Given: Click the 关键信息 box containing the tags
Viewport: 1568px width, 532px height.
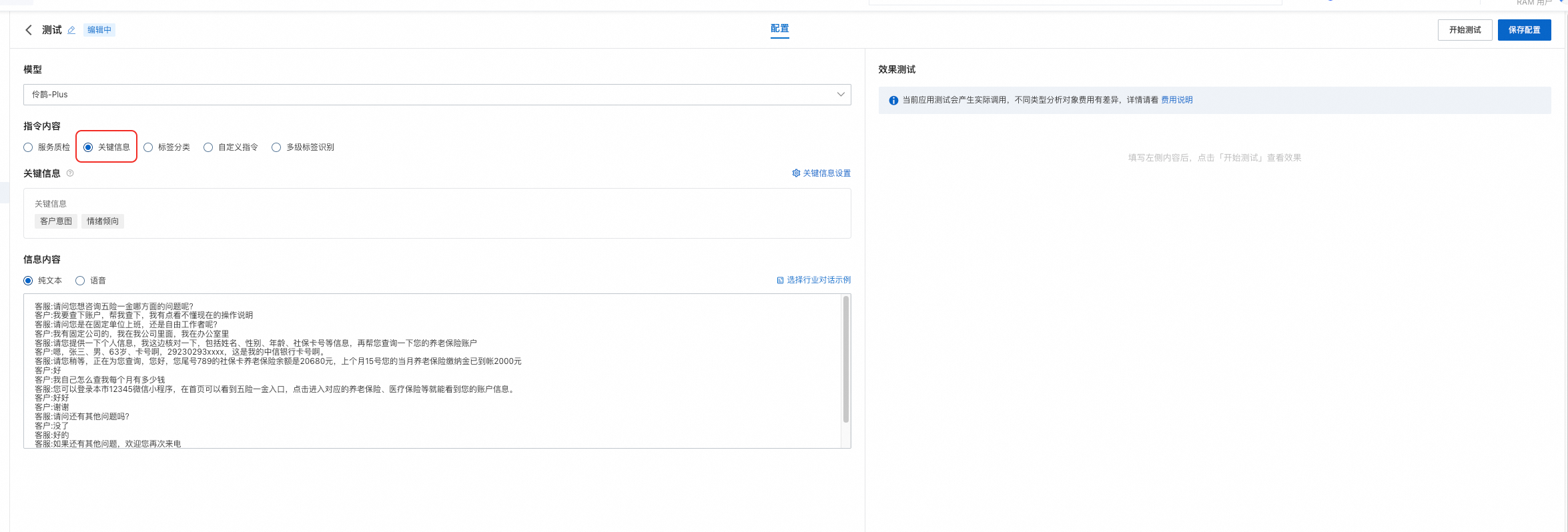Looking at the screenshot, I should click(437, 213).
